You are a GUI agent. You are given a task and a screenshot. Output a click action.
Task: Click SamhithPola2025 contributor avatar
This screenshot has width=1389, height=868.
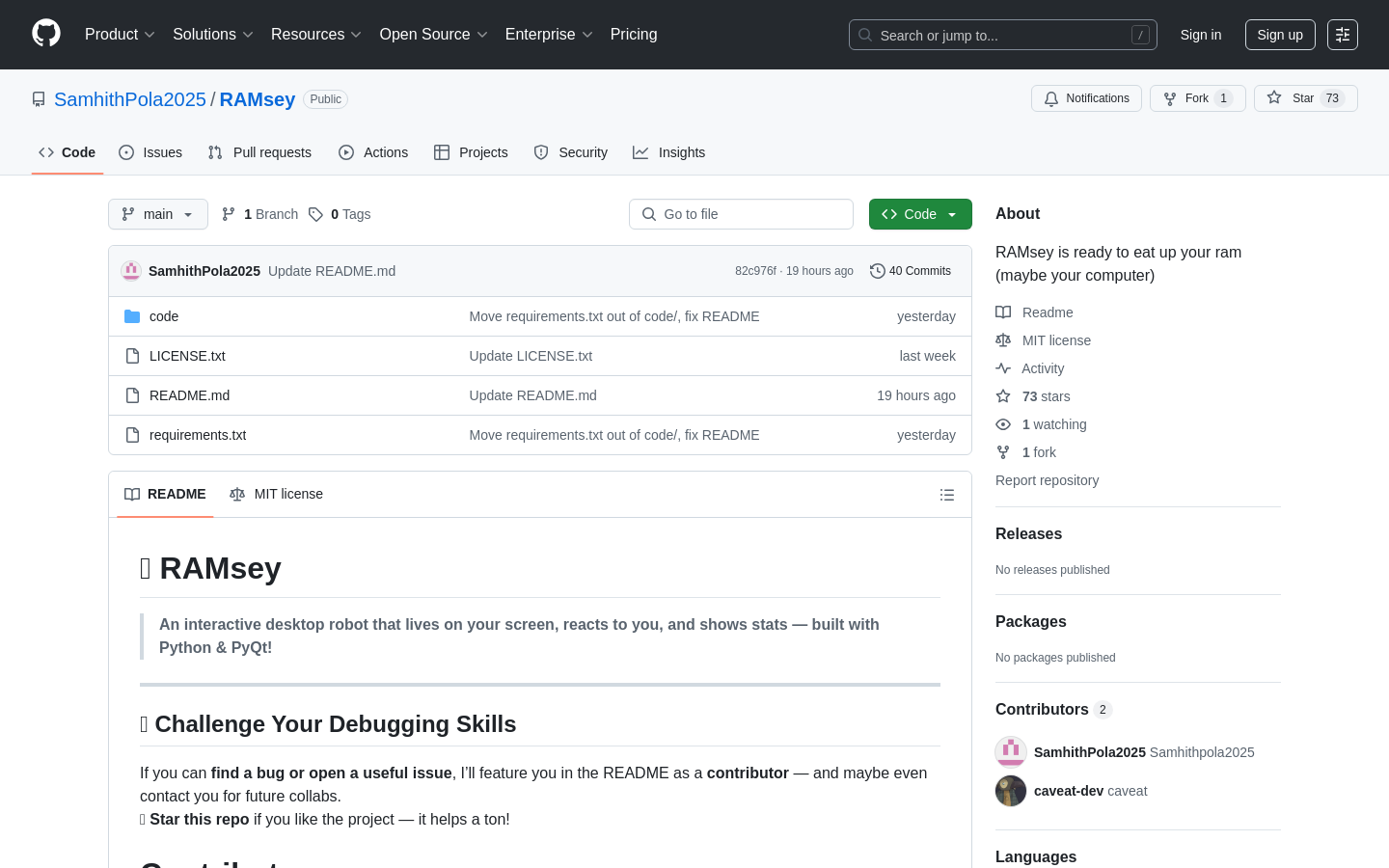tap(1011, 752)
